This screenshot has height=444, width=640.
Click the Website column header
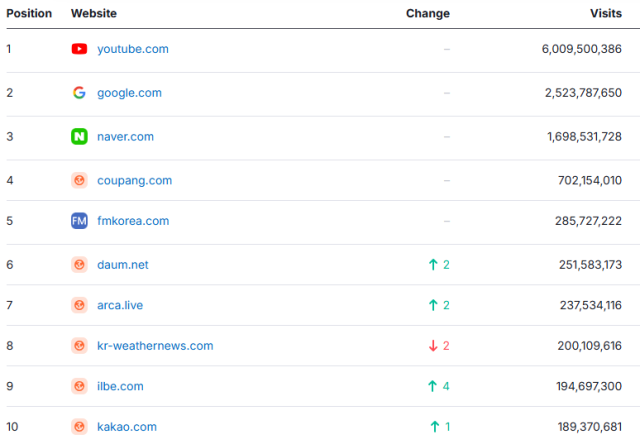tap(94, 14)
